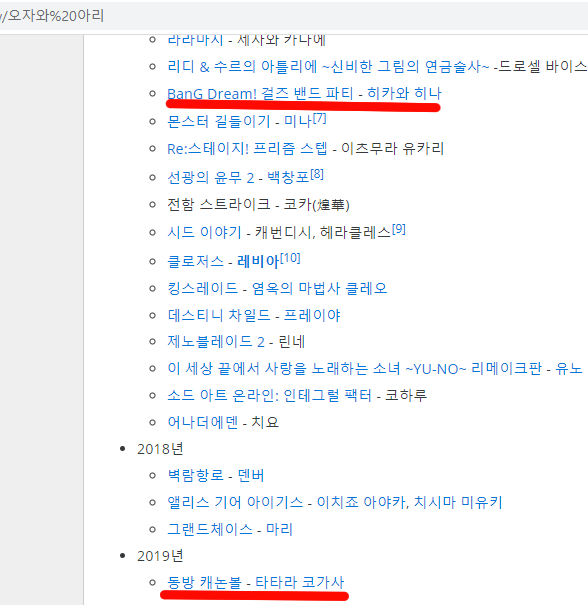Open the 그랜드체이스 link

pyautogui.click(x=210, y=530)
